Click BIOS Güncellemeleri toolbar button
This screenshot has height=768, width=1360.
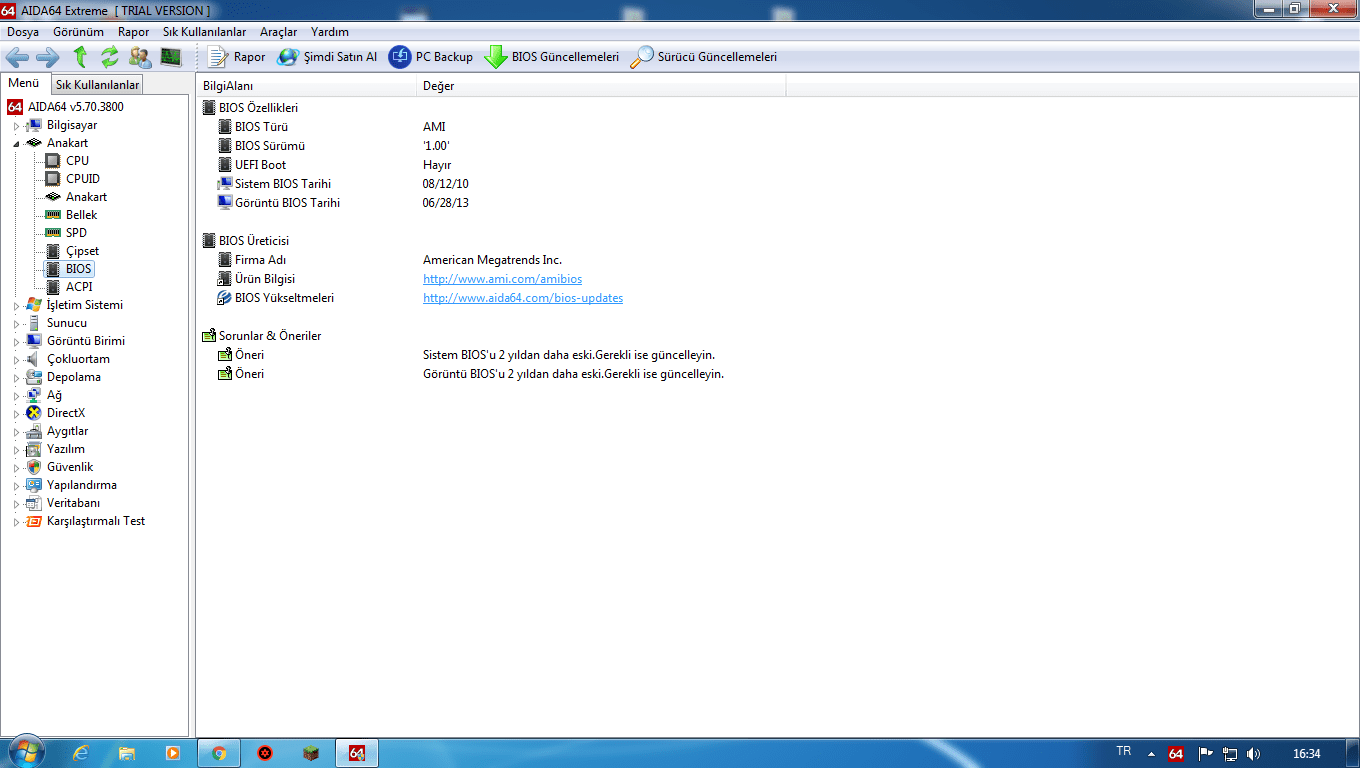[552, 57]
